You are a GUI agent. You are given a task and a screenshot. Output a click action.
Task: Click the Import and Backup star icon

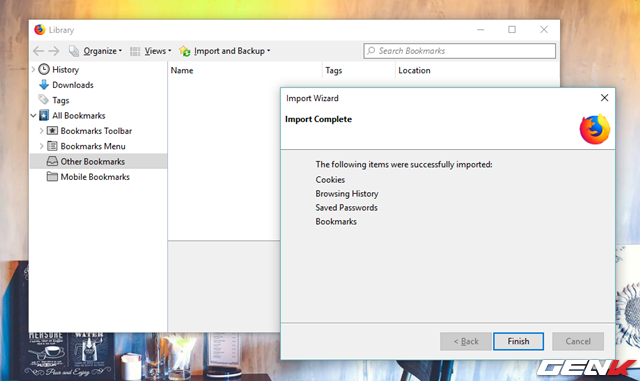(185, 51)
